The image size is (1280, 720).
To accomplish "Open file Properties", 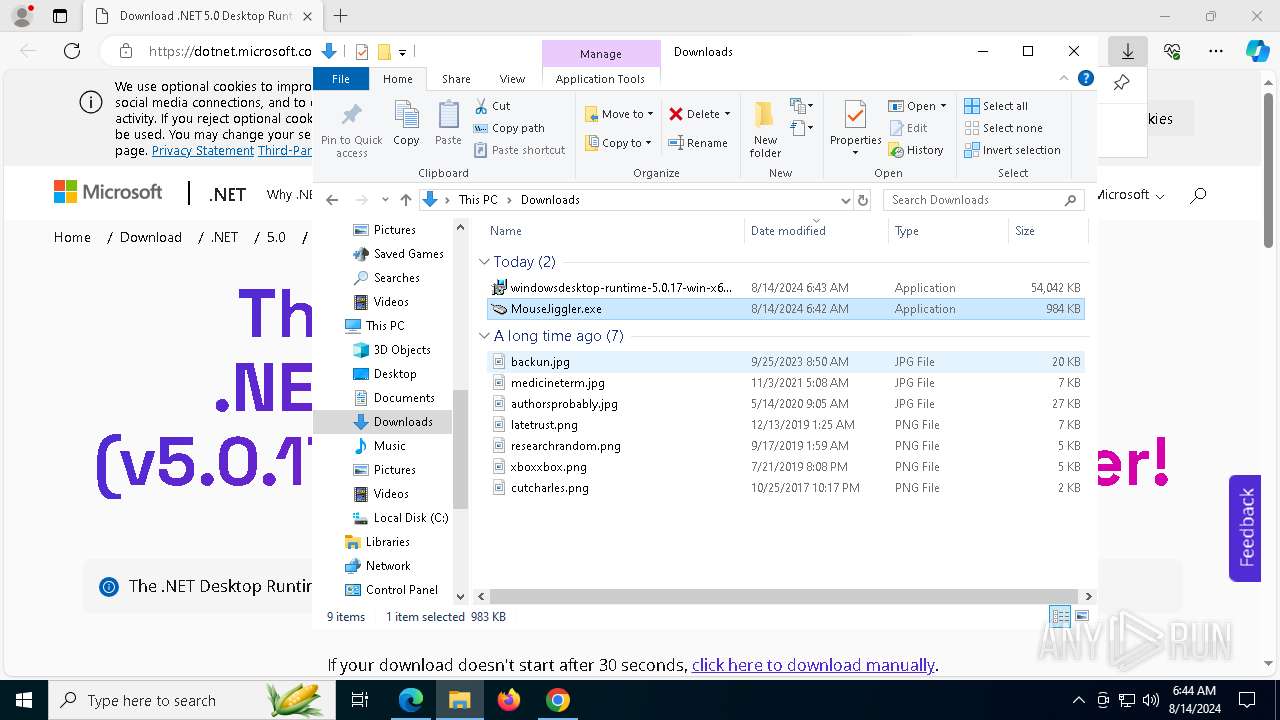I will click(855, 128).
